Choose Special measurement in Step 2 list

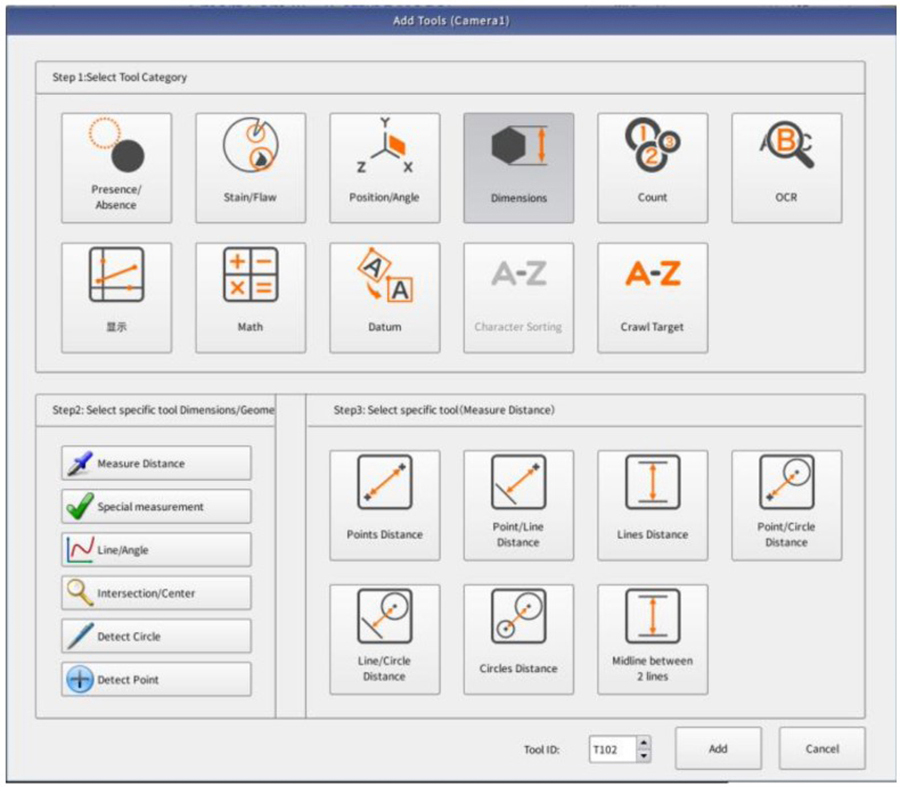156,506
